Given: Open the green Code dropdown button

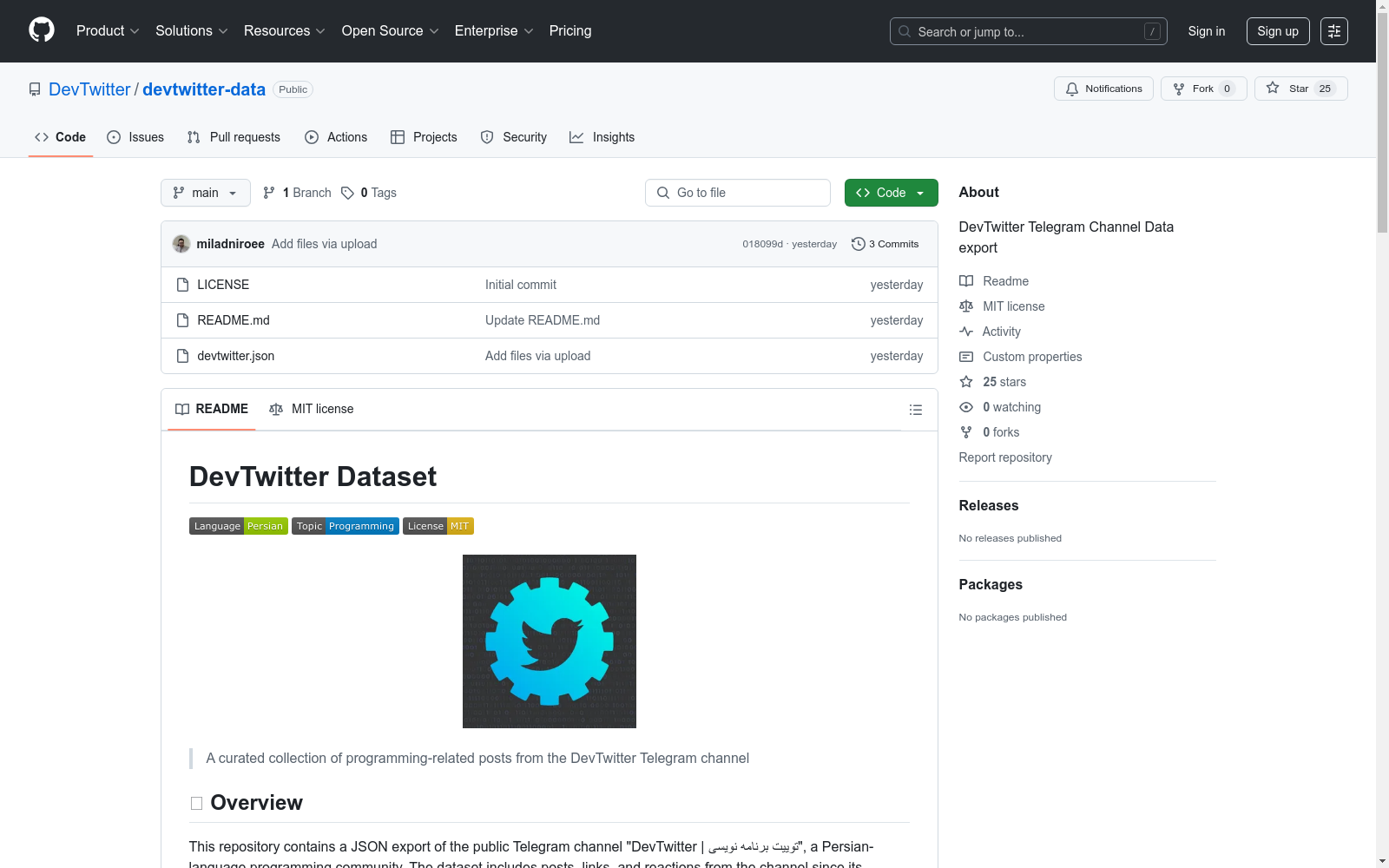Looking at the screenshot, I should pyautogui.click(x=892, y=193).
